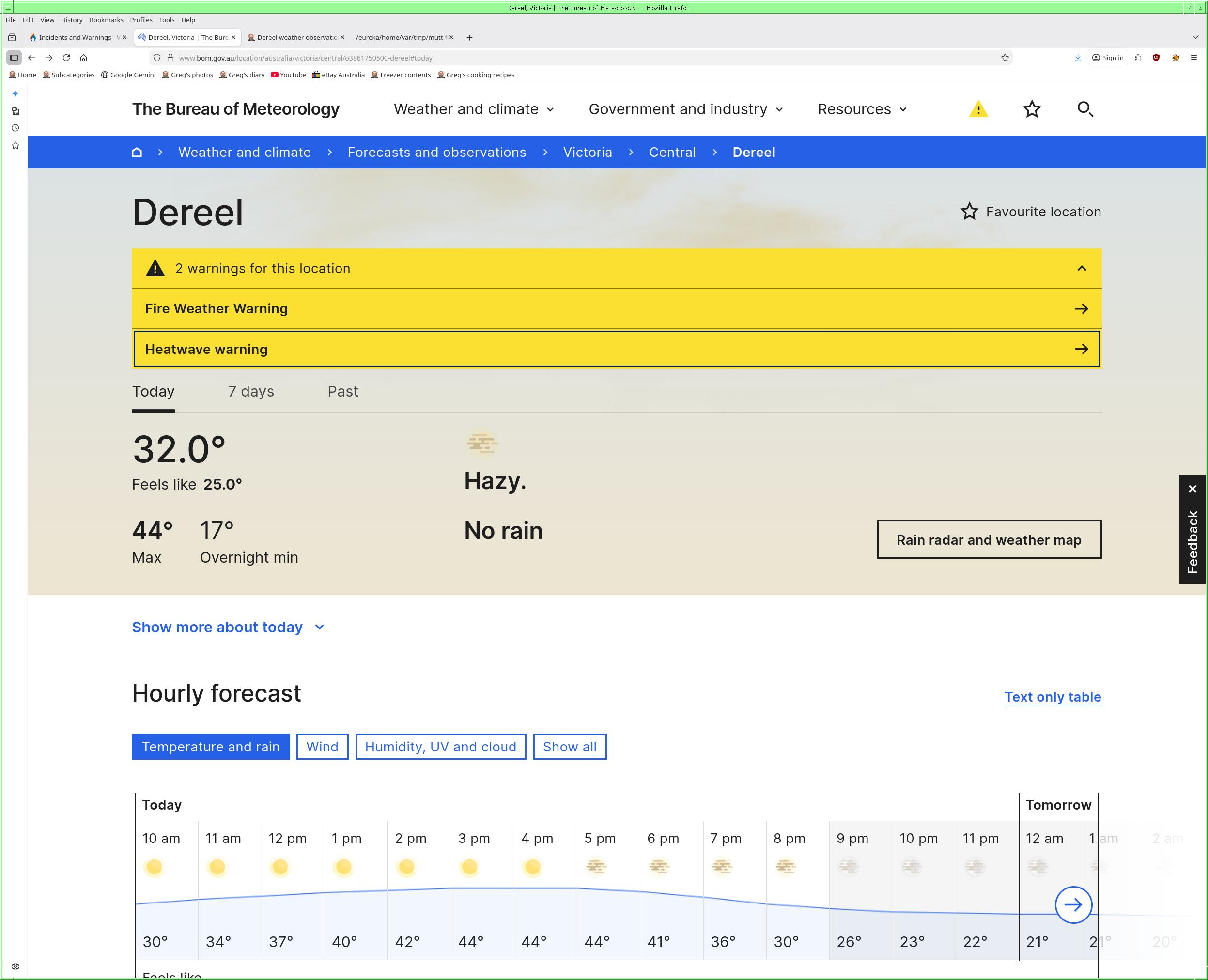
Task: Click the home icon in breadcrumb bar
Action: pyautogui.click(x=137, y=153)
